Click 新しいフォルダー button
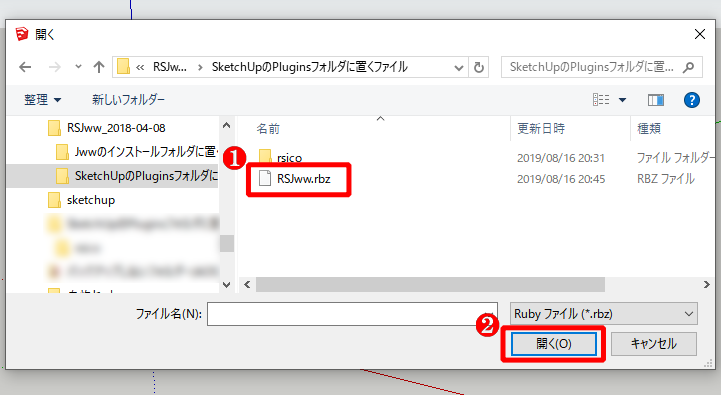The height and width of the screenshot is (395, 721). click(128, 100)
